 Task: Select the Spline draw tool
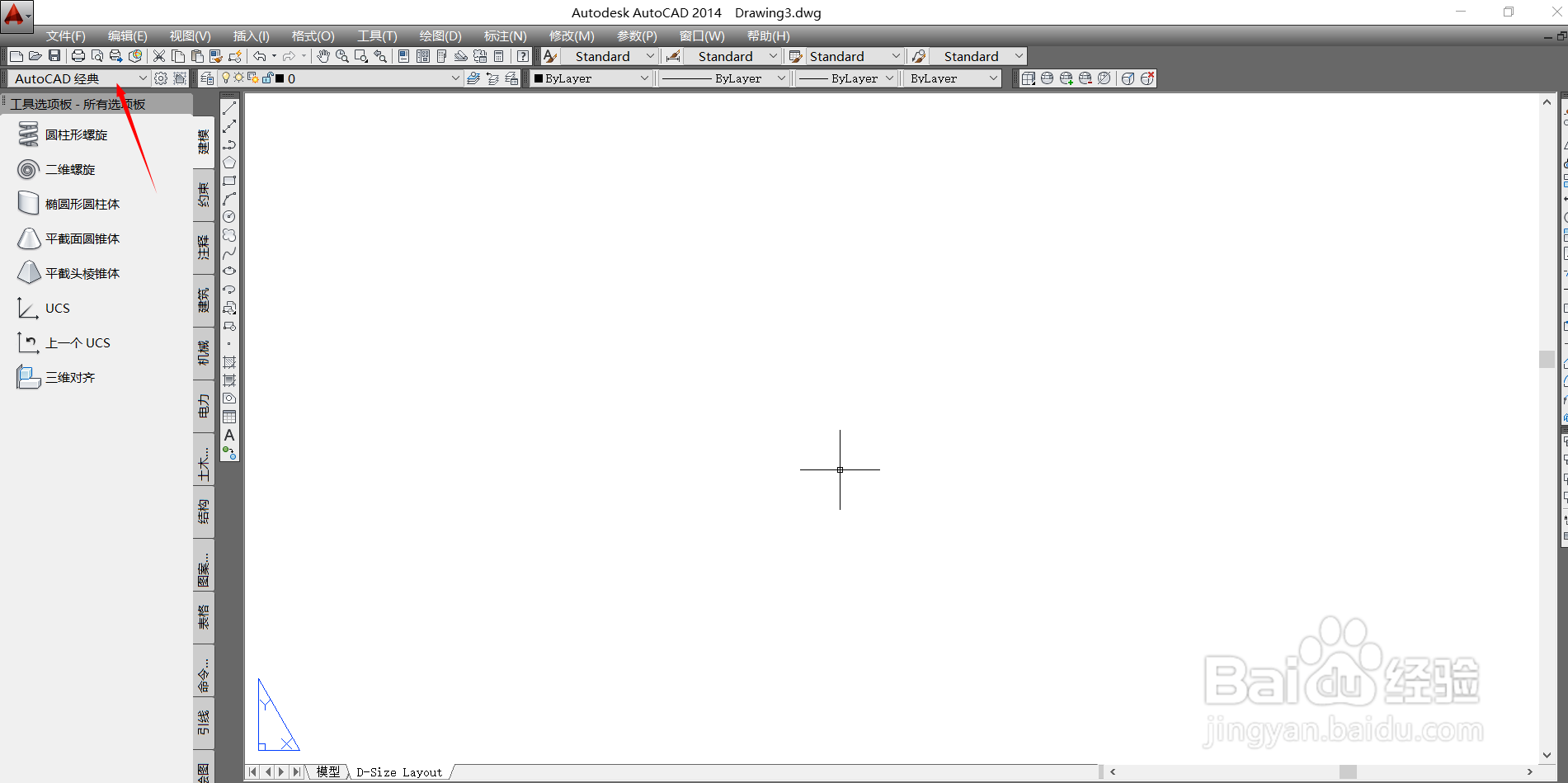tap(229, 253)
